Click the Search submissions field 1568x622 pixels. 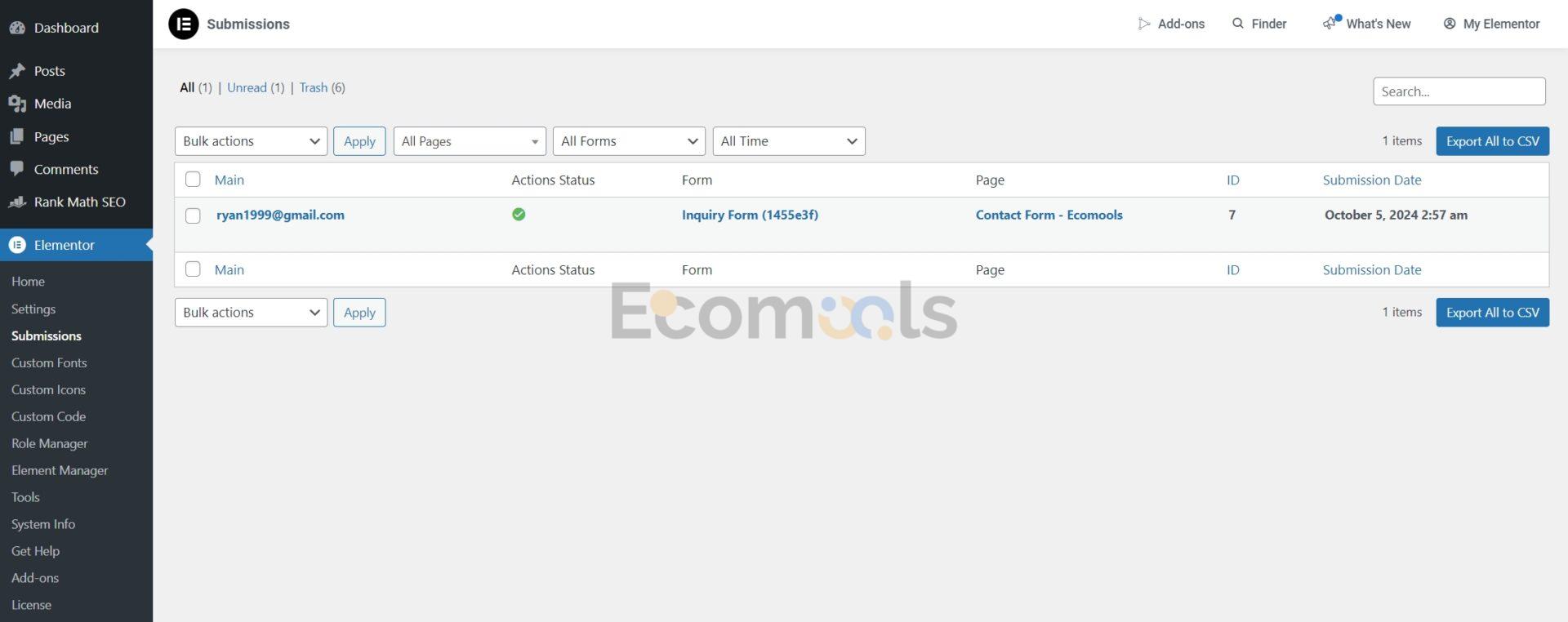pos(1459,91)
